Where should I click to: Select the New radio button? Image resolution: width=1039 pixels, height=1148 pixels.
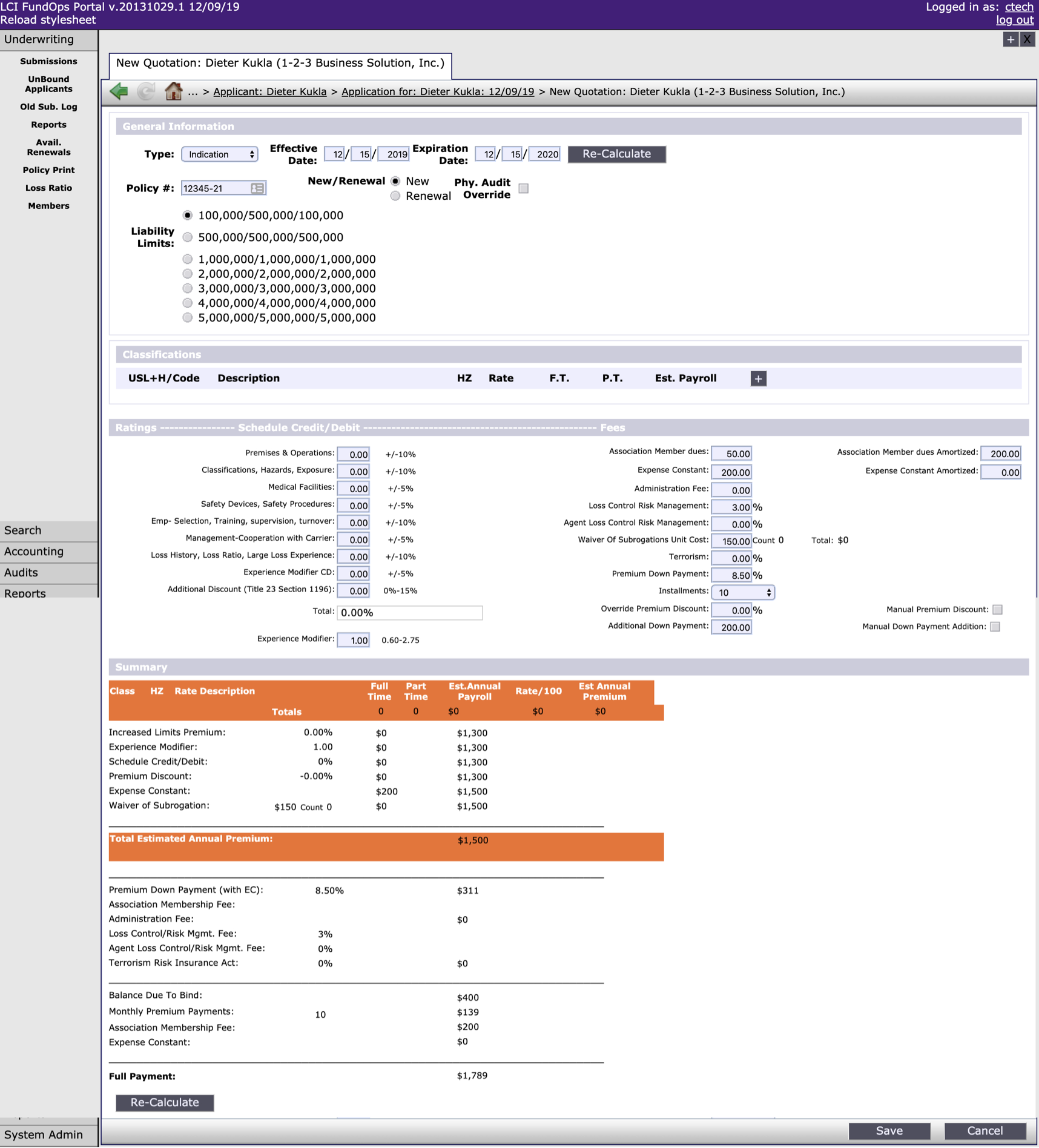395,181
